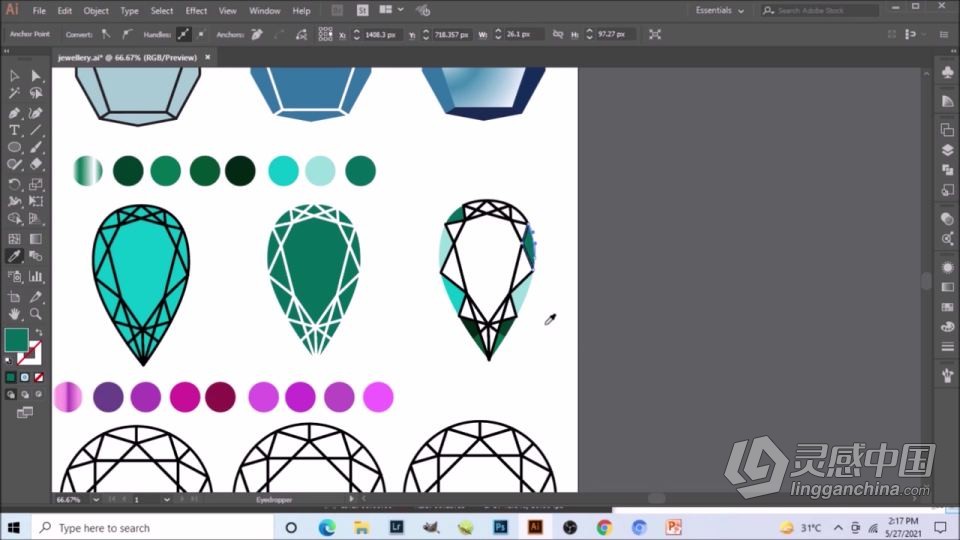Activate the Type tool
Image resolution: width=960 pixels, height=540 pixels.
(14, 130)
